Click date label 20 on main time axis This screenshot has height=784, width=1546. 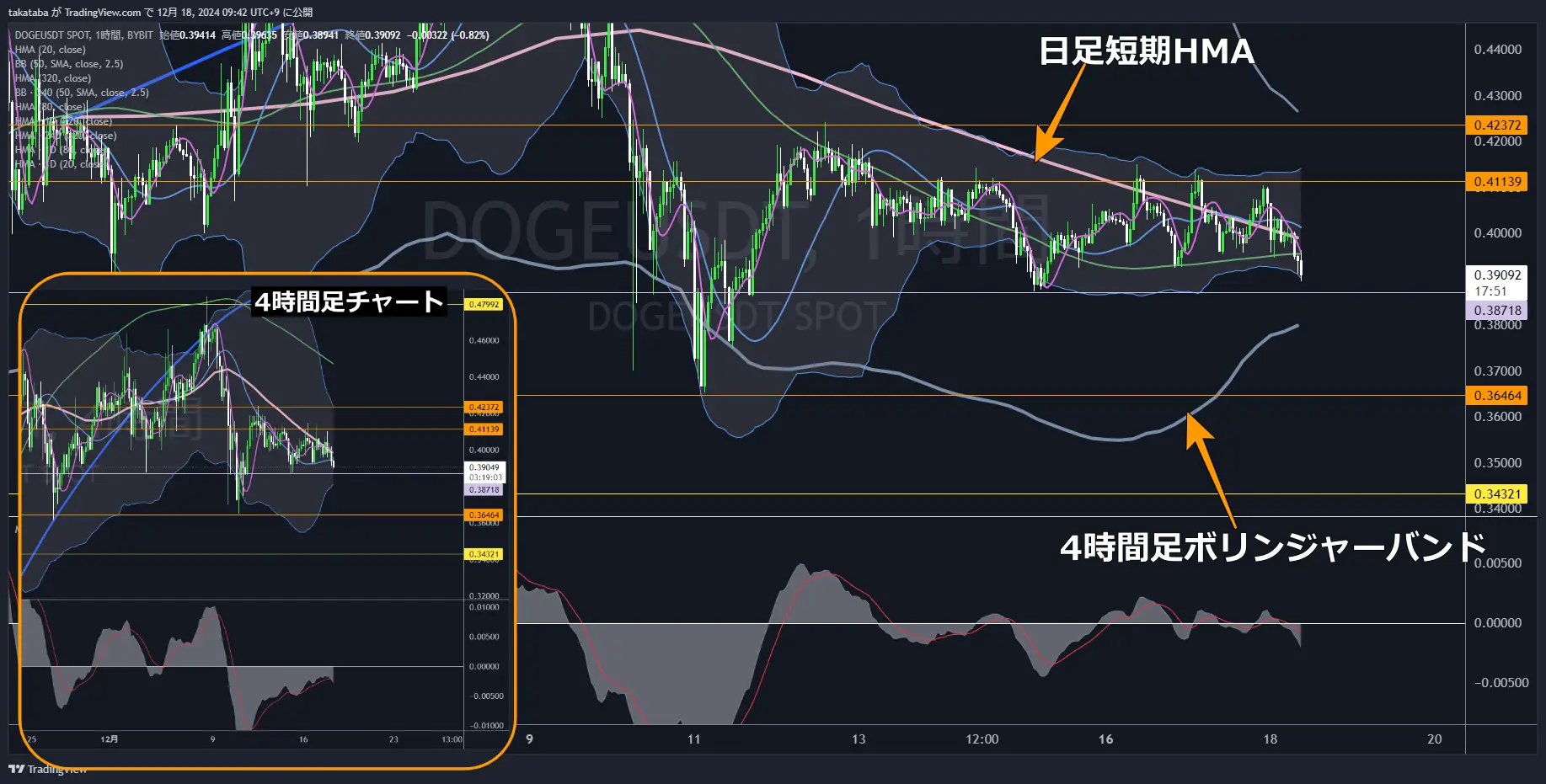1434,739
